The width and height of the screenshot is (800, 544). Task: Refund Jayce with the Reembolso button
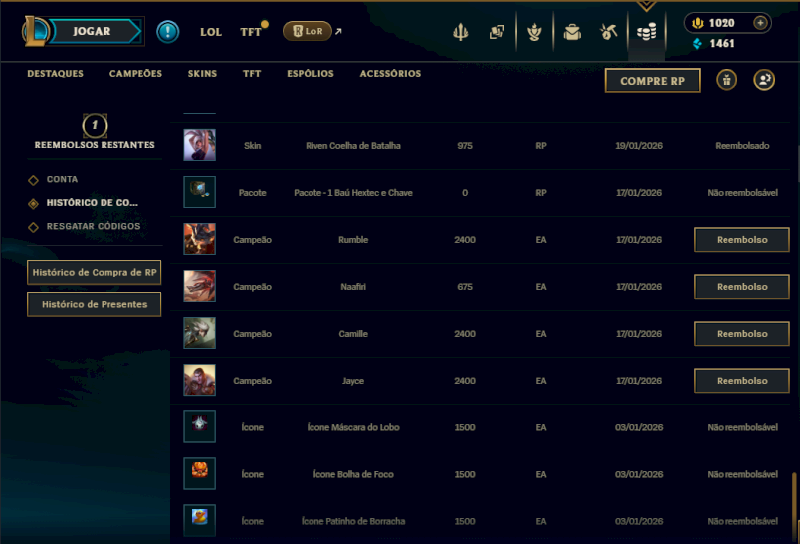(x=742, y=381)
